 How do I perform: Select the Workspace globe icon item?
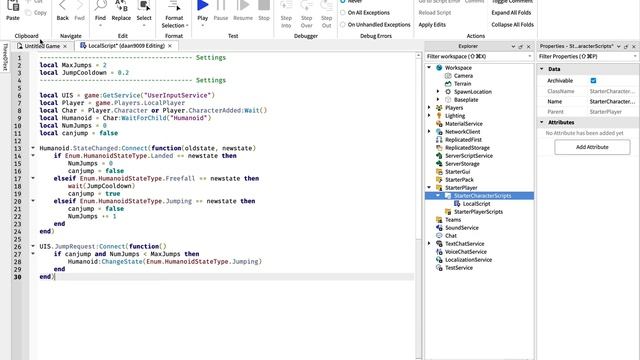point(439,68)
